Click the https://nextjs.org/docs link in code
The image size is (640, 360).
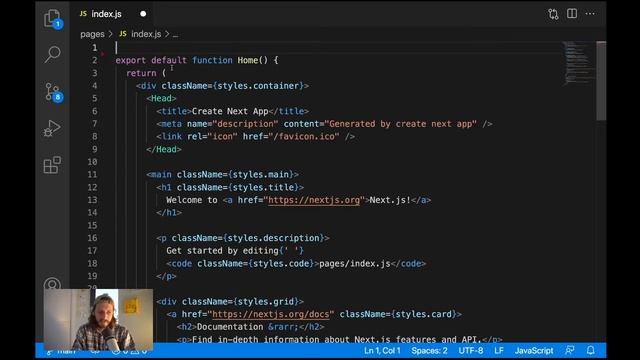271,314
